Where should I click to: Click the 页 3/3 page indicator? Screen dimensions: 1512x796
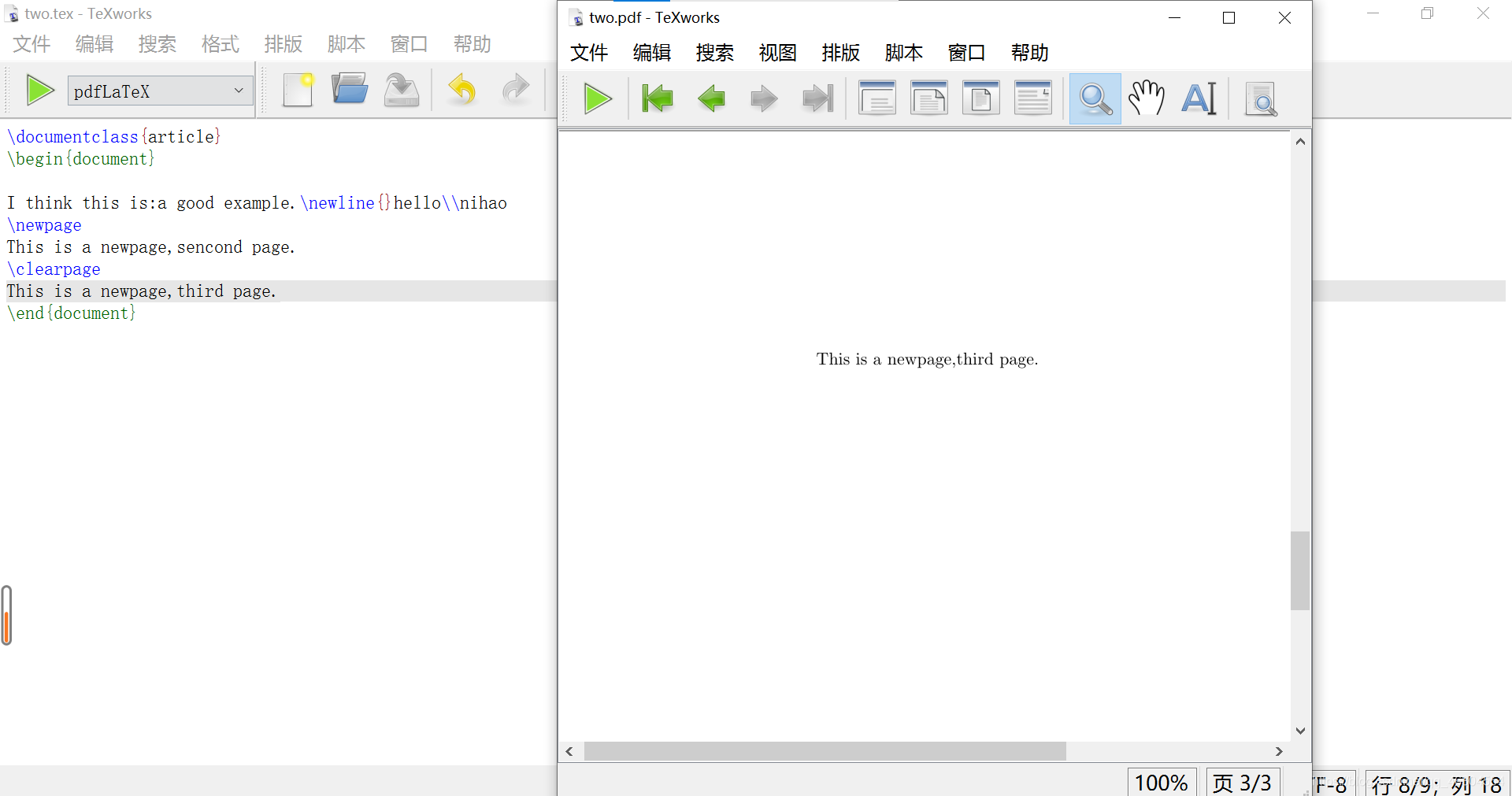coord(1243,783)
